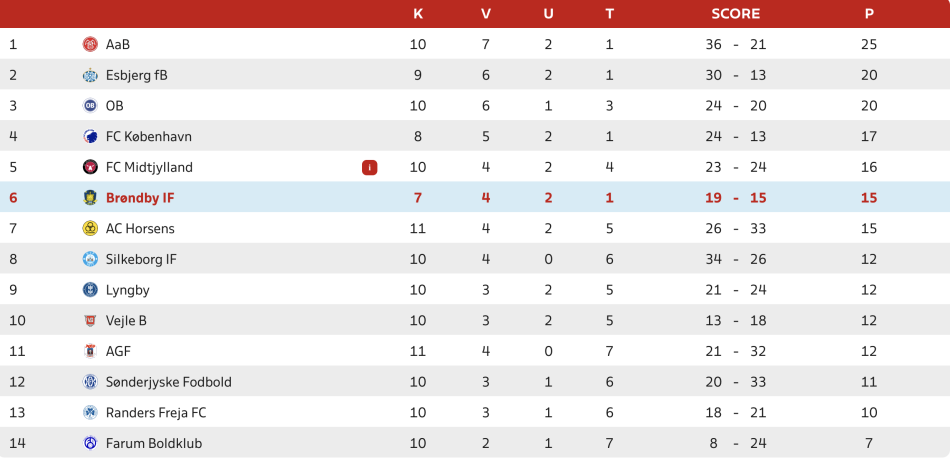Click the P points column header
950x461 pixels.
[x=869, y=14]
